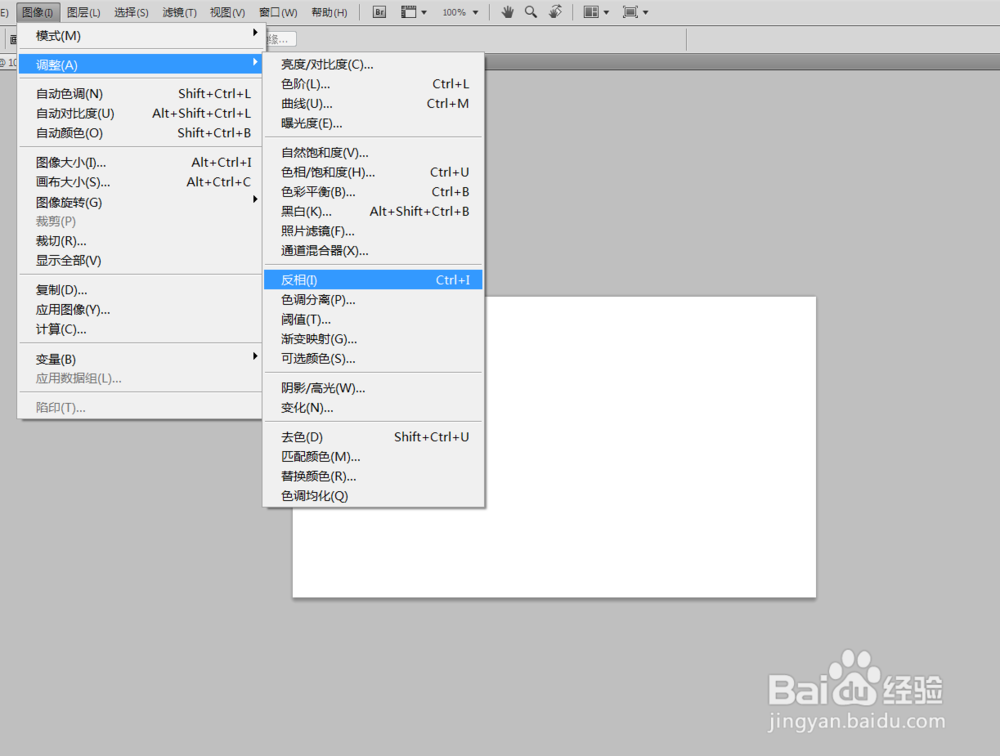
Task: Select the Rotate View tool icon
Action: point(555,12)
